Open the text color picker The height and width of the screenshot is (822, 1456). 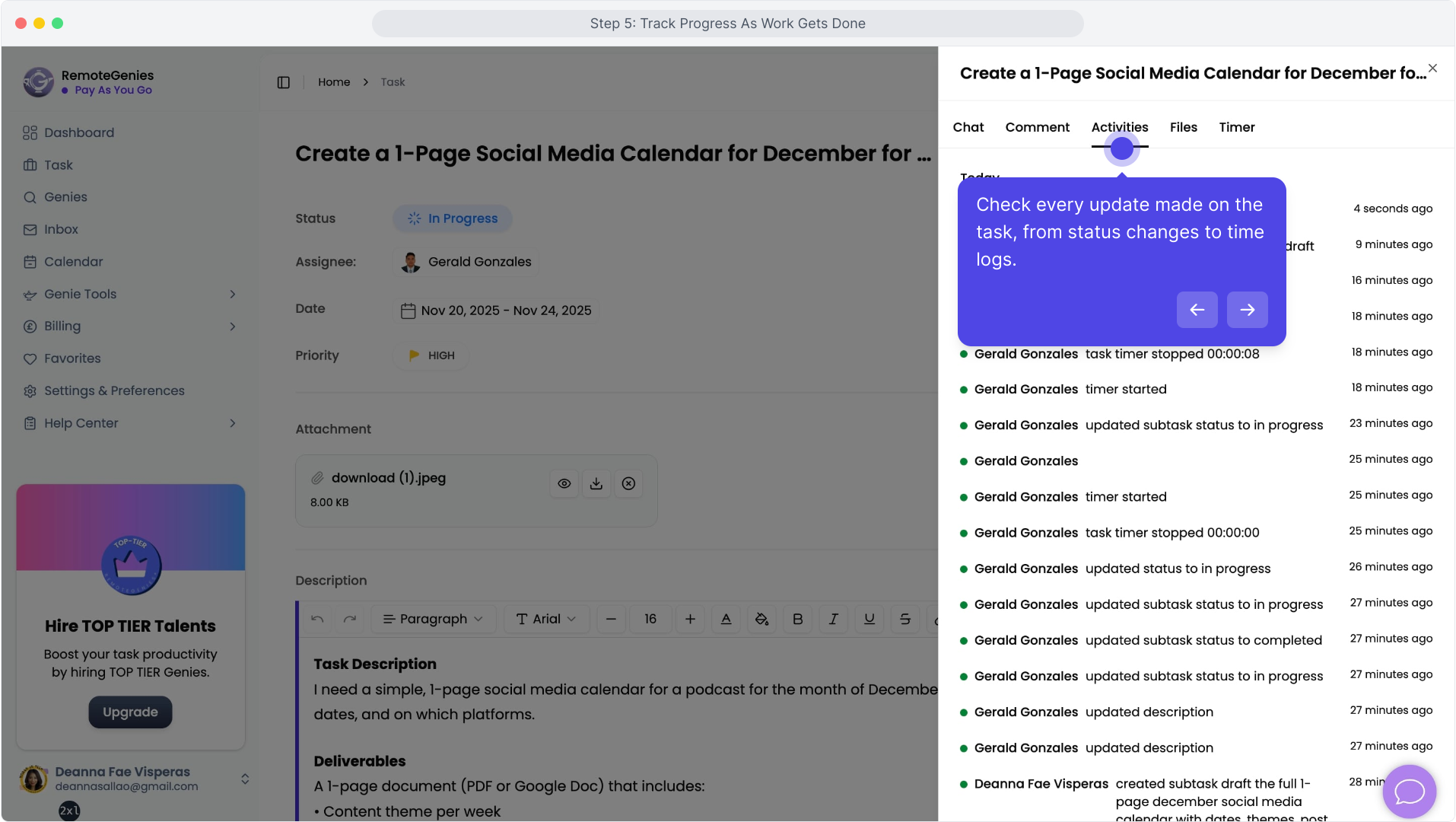pos(726,619)
